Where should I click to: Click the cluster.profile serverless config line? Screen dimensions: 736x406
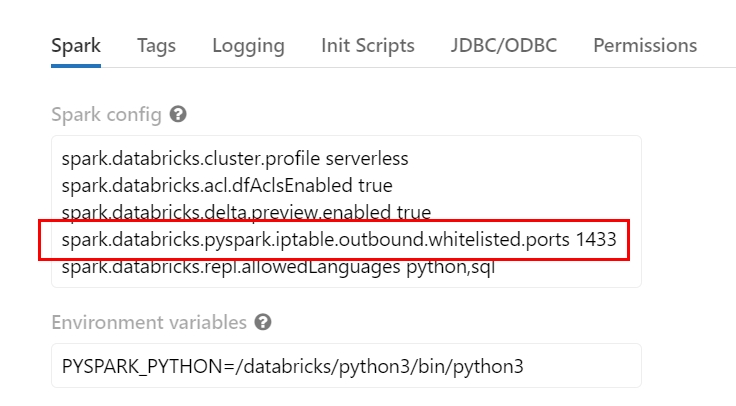pos(235,159)
